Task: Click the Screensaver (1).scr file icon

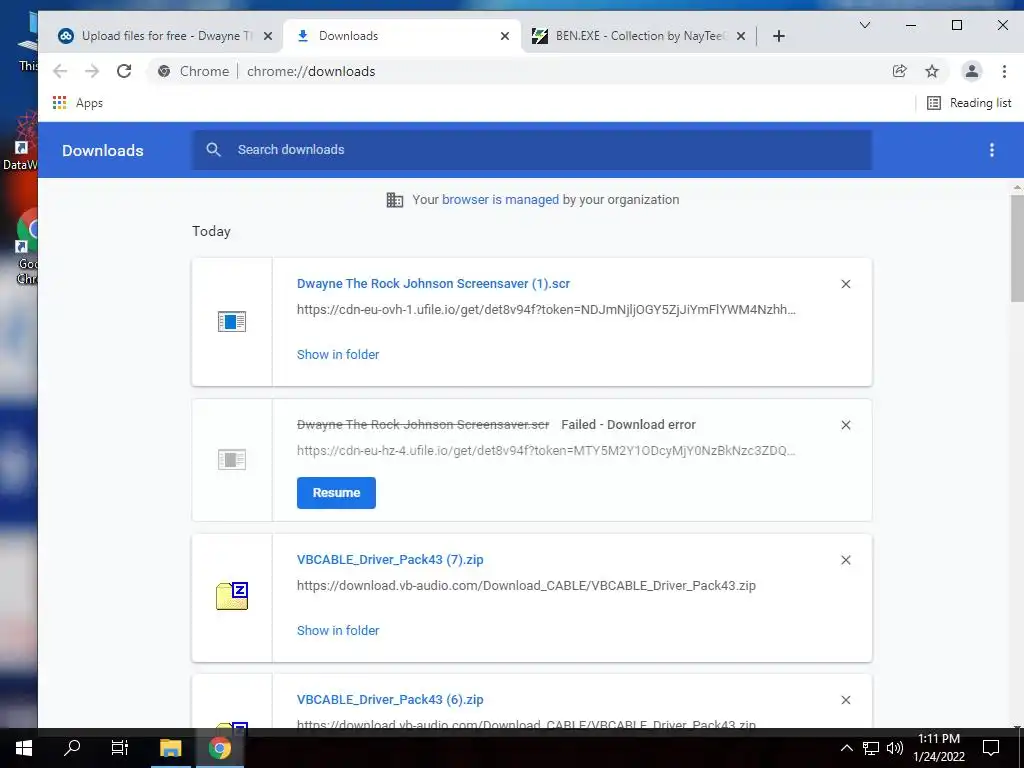Action: (232, 321)
